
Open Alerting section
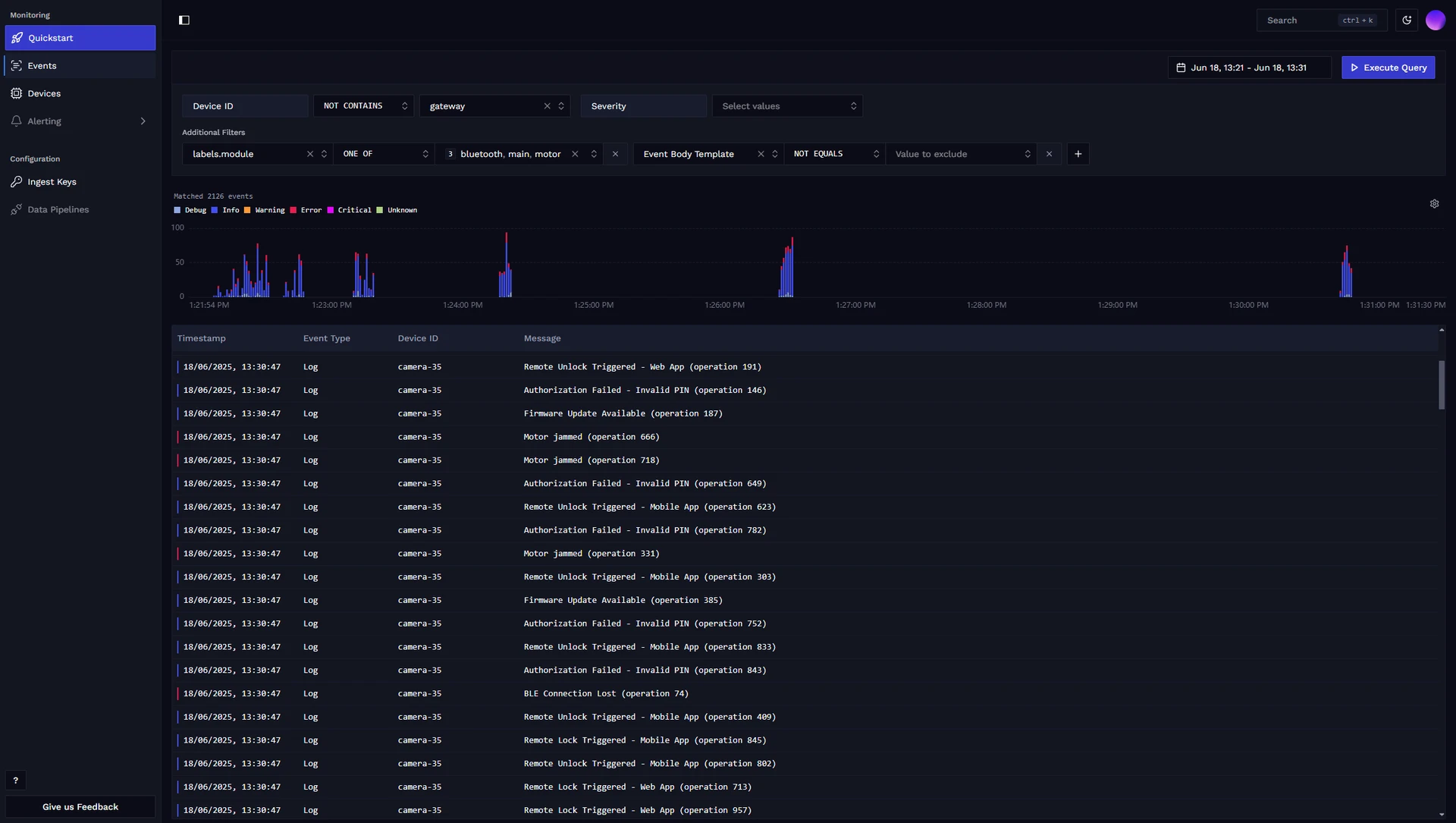80,121
